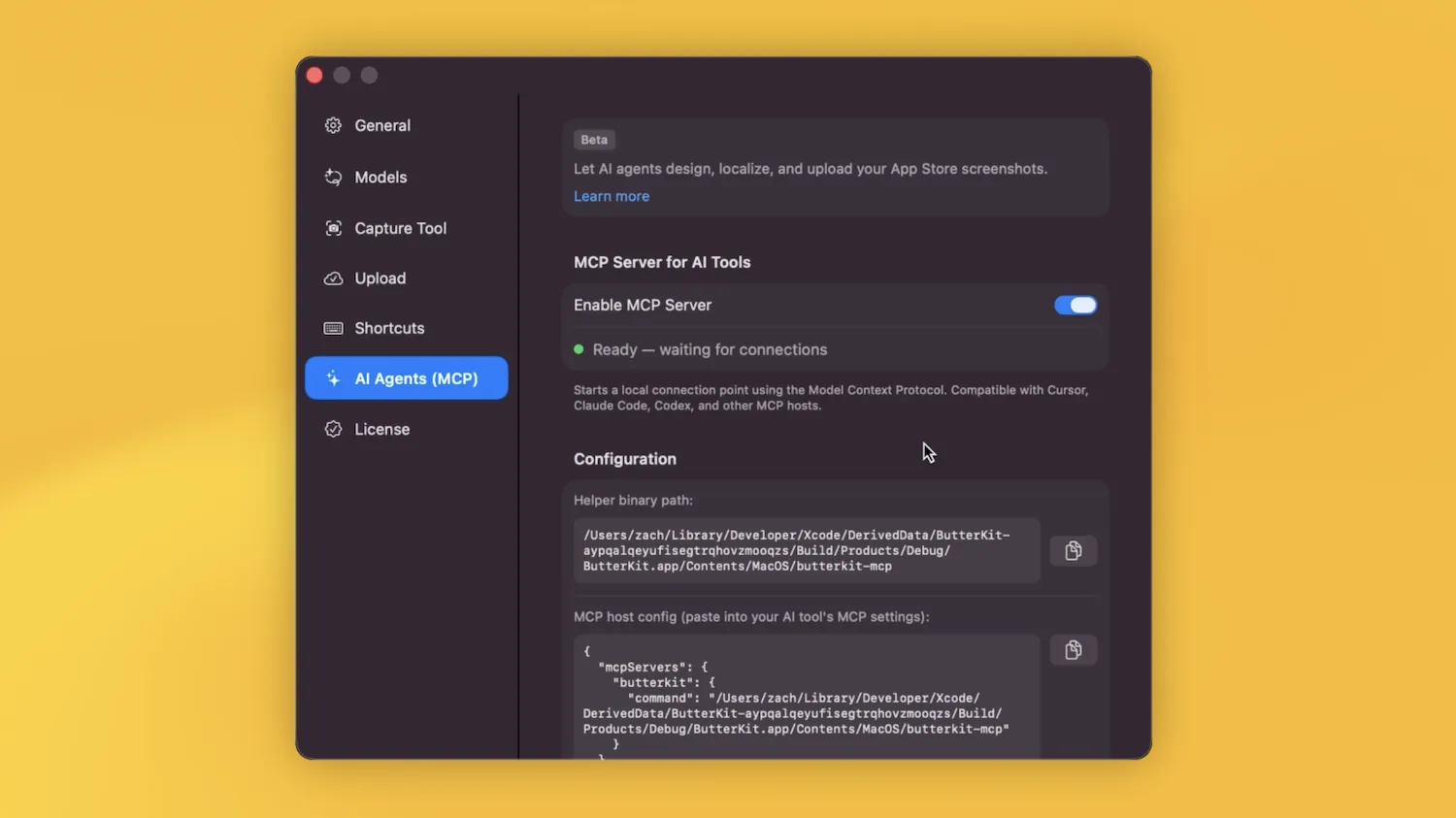The width and height of the screenshot is (1456, 818).
Task: Copy the MCP host config using clipboard icon
Action: pos(1073,650)
